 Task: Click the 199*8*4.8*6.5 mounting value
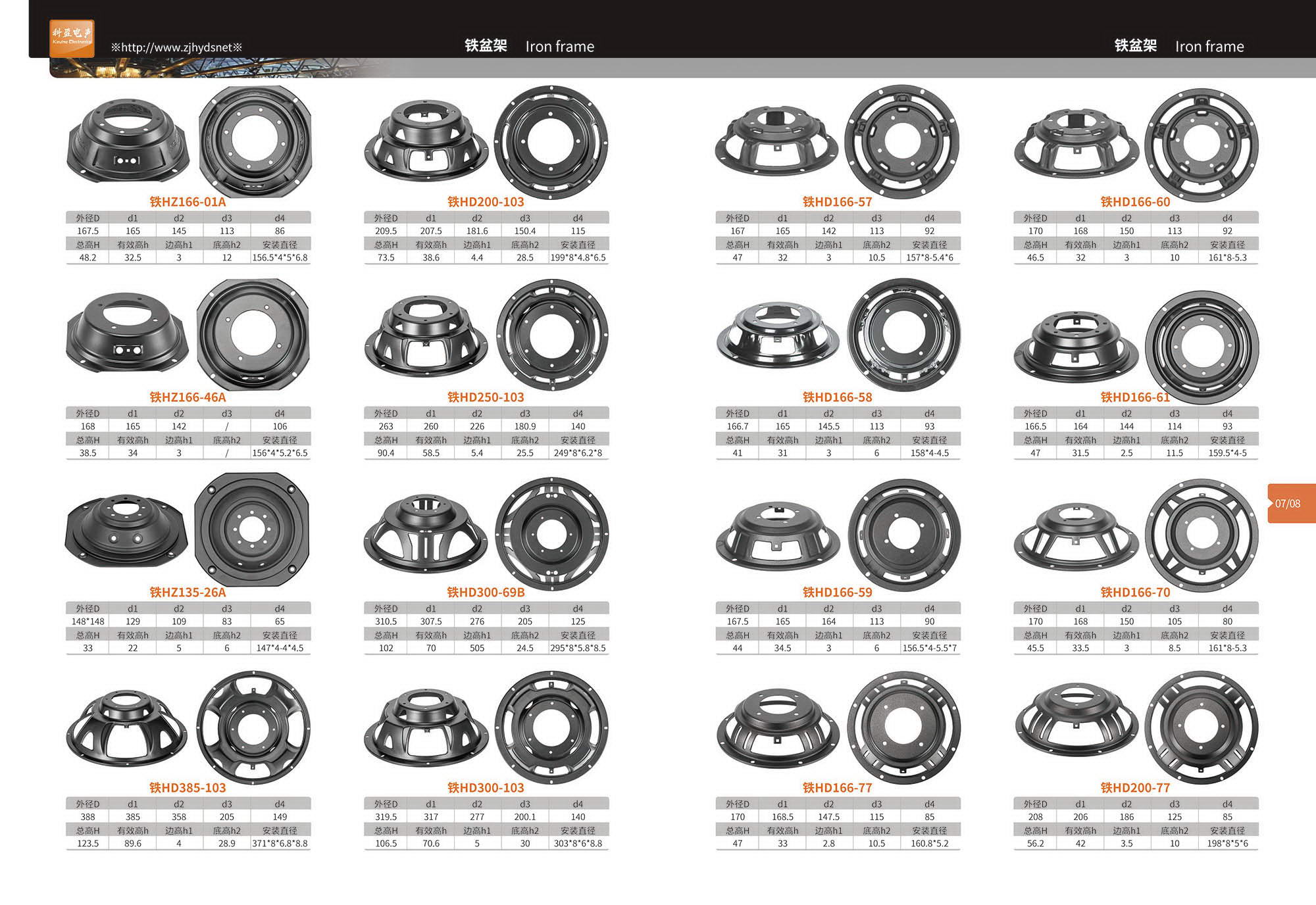578,258
